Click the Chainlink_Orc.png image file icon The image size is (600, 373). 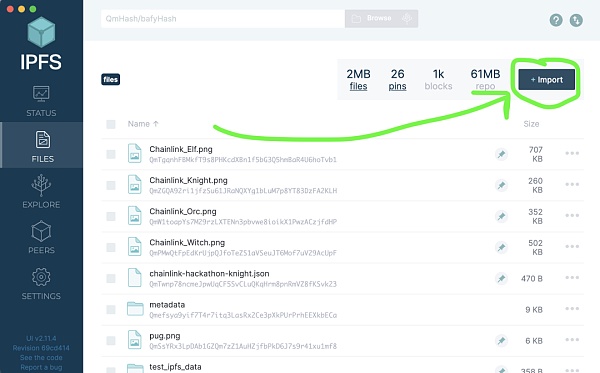[x=135, y=216]
